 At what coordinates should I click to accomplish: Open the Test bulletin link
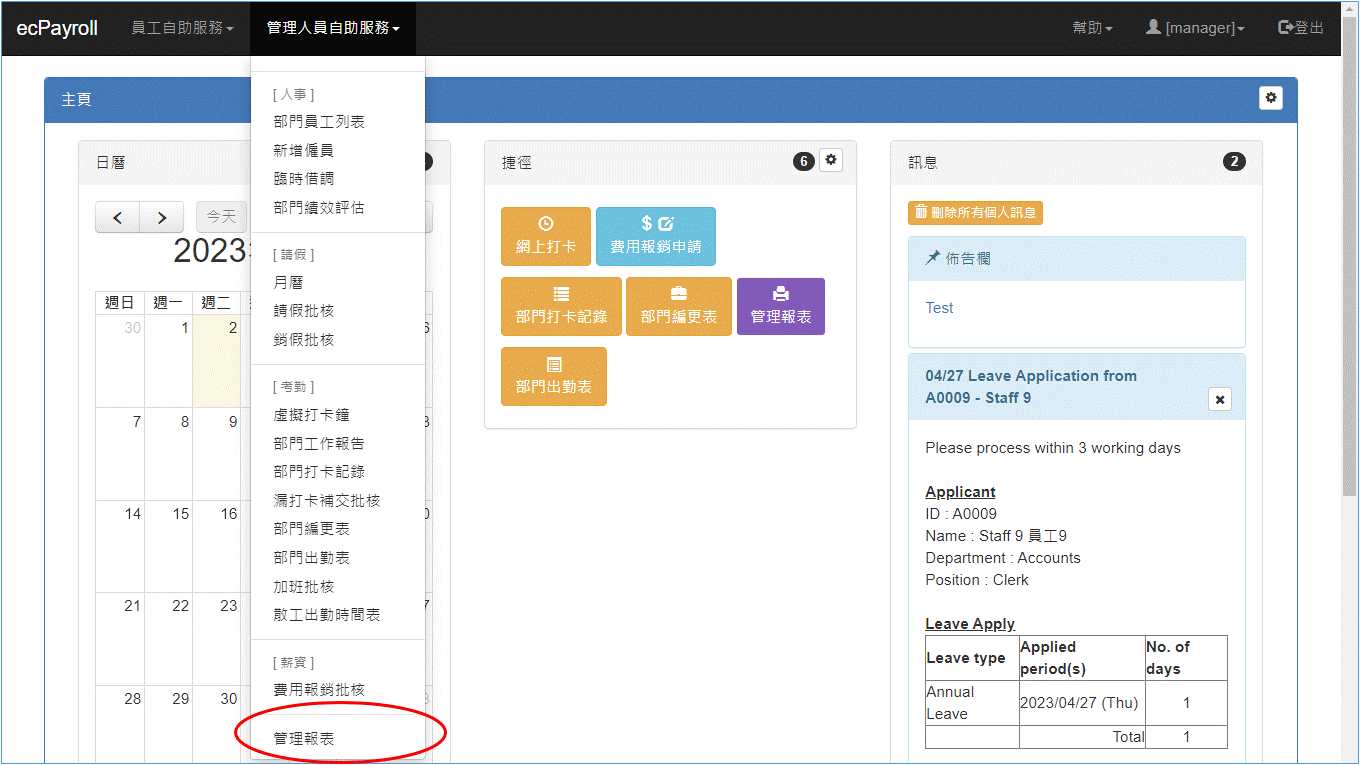(939, 308)
